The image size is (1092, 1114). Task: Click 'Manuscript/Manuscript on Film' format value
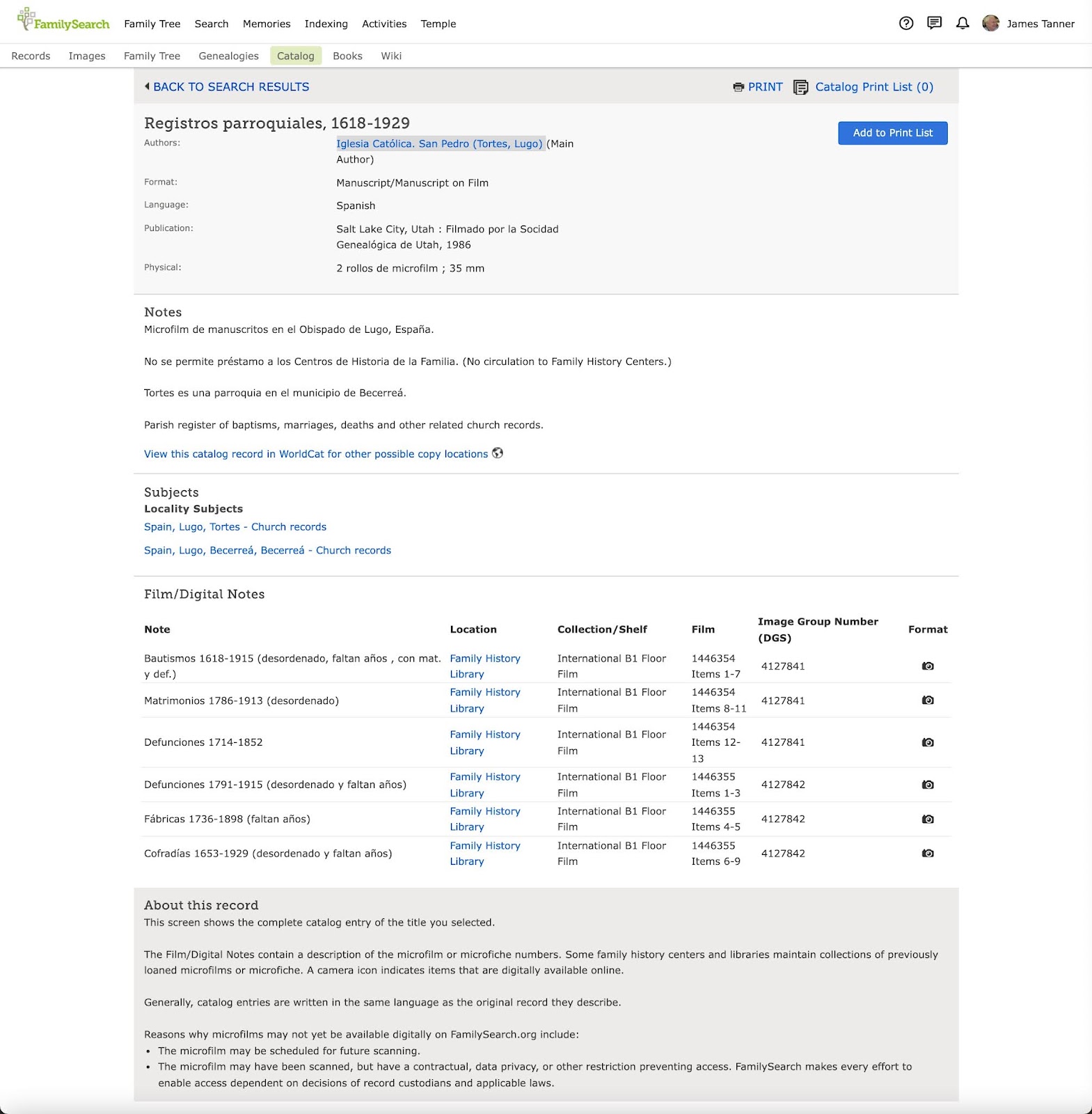pos(412,183)
